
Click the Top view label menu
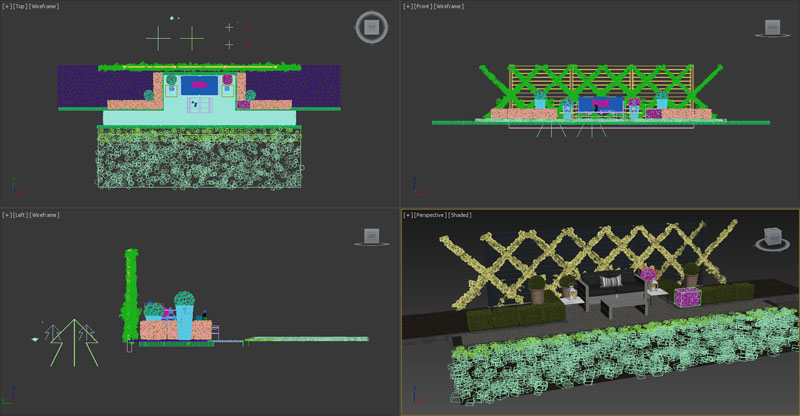click(x=20, y=6)
